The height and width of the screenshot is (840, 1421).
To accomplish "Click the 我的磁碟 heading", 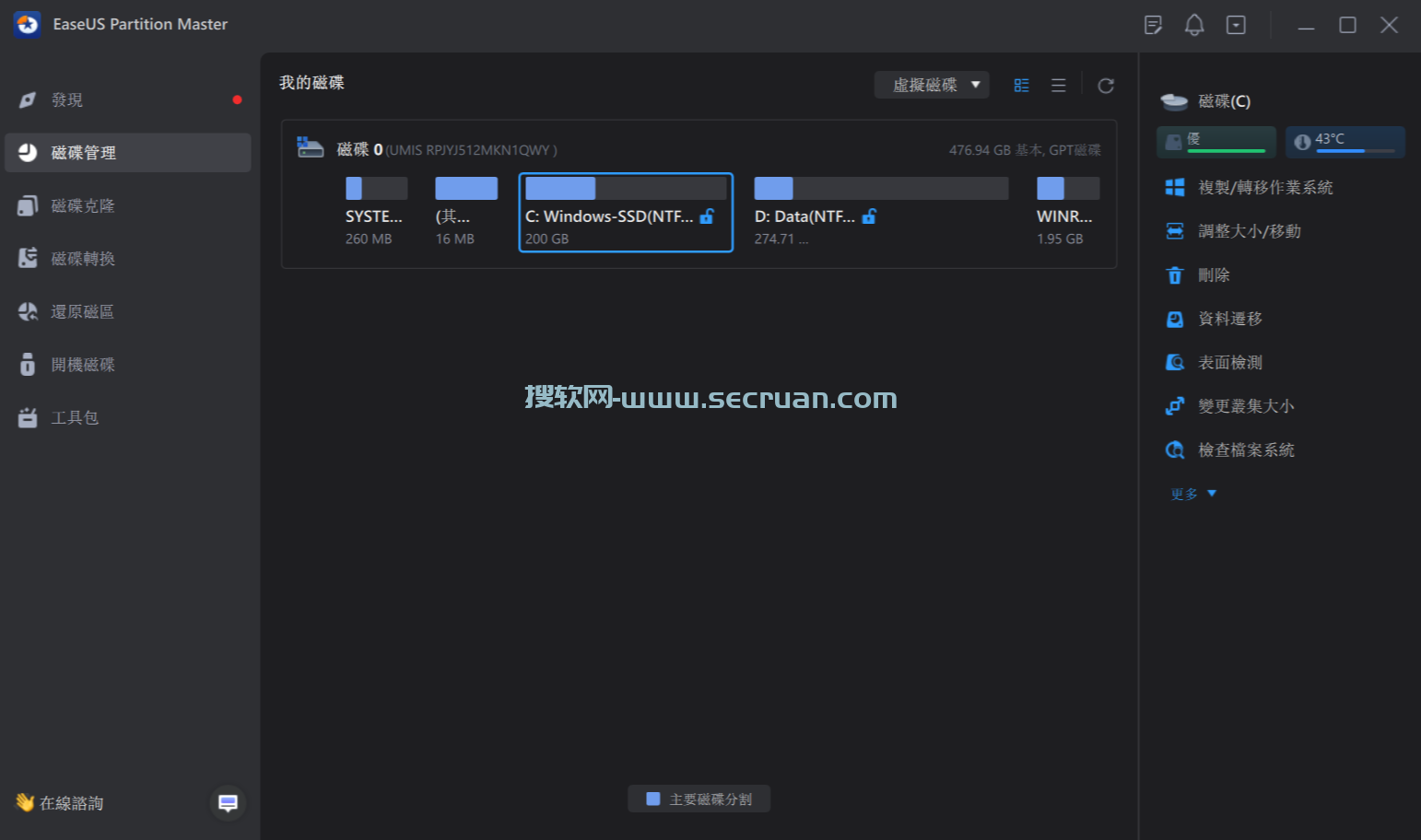I will click(311, 83).
